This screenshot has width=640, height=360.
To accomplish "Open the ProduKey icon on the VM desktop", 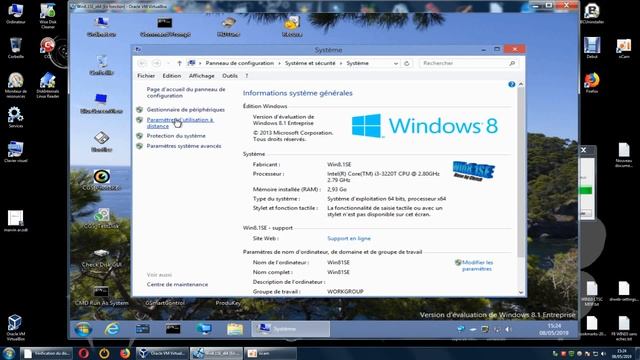I will pyautogui.click(x=228, y=302).
